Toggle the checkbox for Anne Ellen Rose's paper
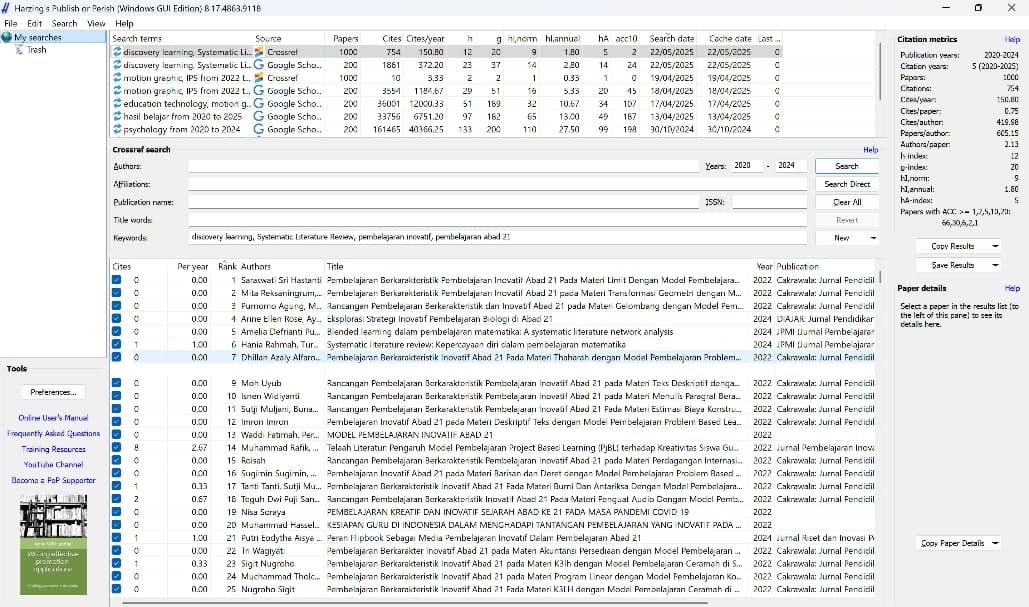This screenshot has height=607, width=1029. tap(117, 318)
